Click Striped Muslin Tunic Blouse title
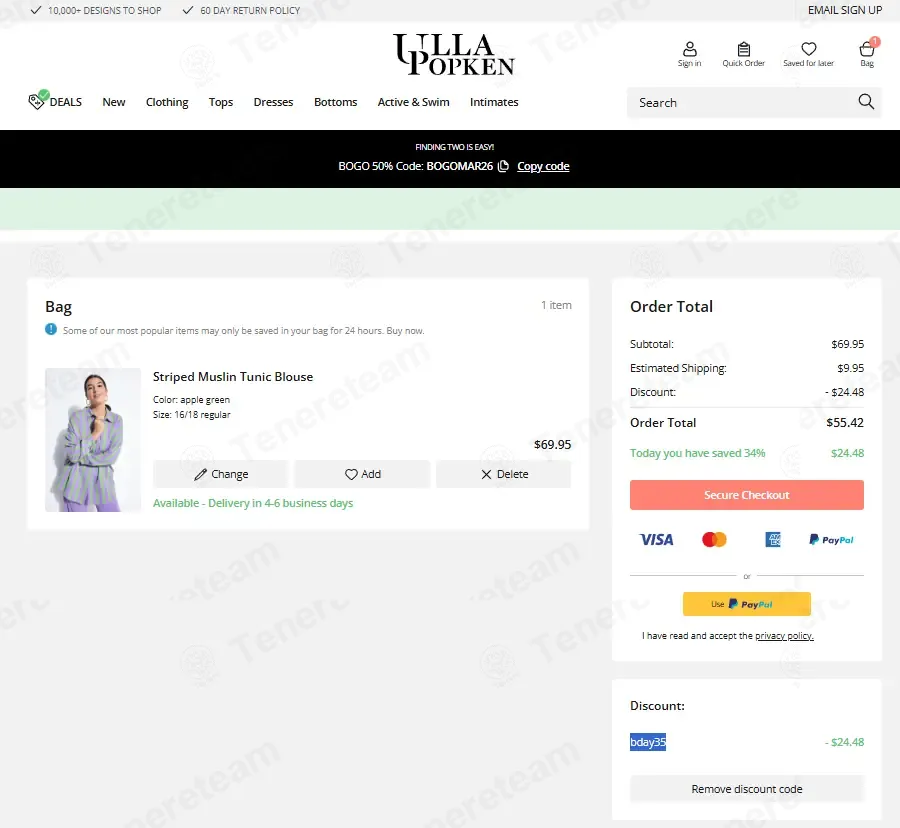Screen dimensions: 900x828 pos(233,376)
